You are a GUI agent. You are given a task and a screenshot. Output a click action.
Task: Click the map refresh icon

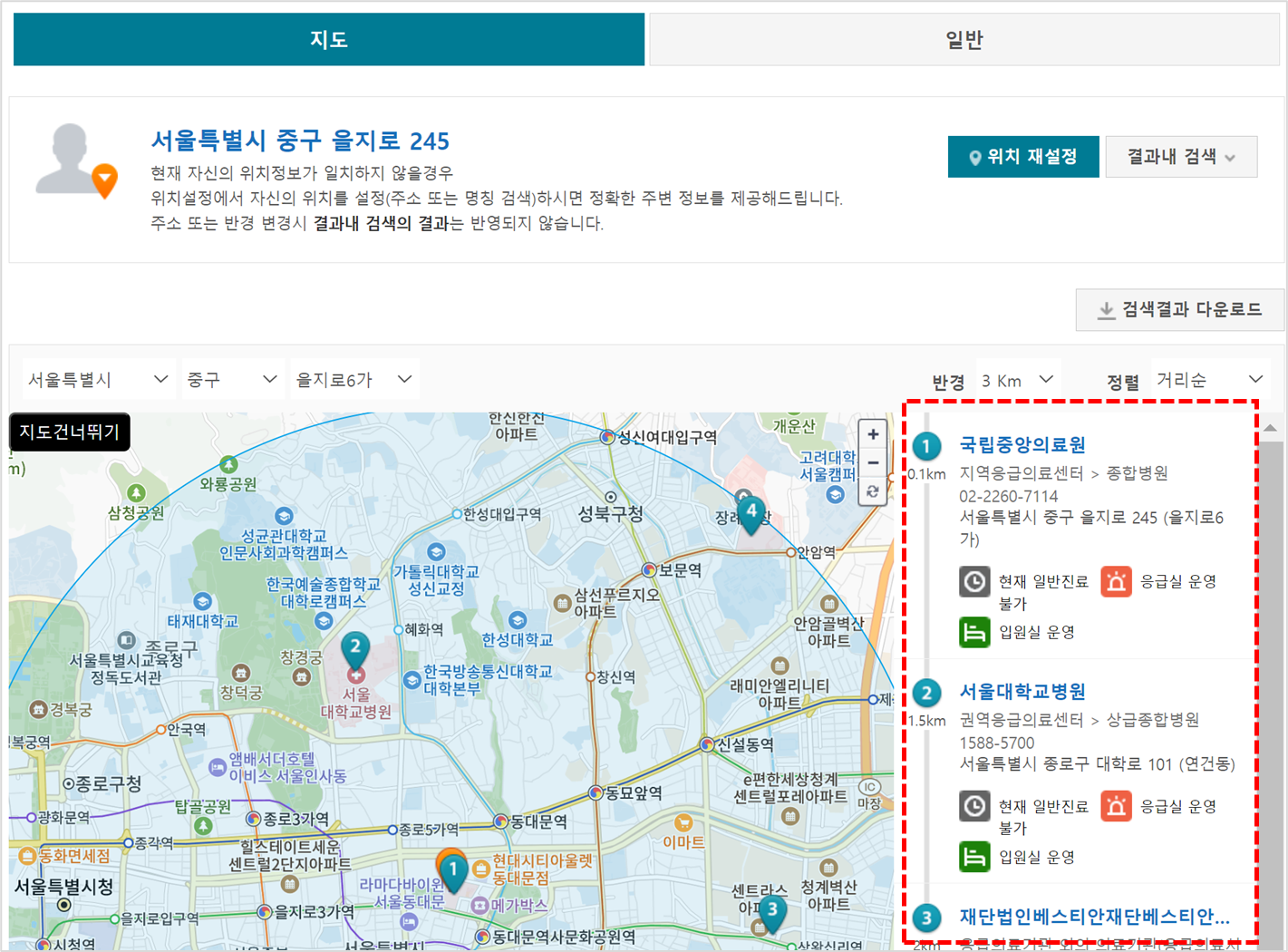coord(872,491)
